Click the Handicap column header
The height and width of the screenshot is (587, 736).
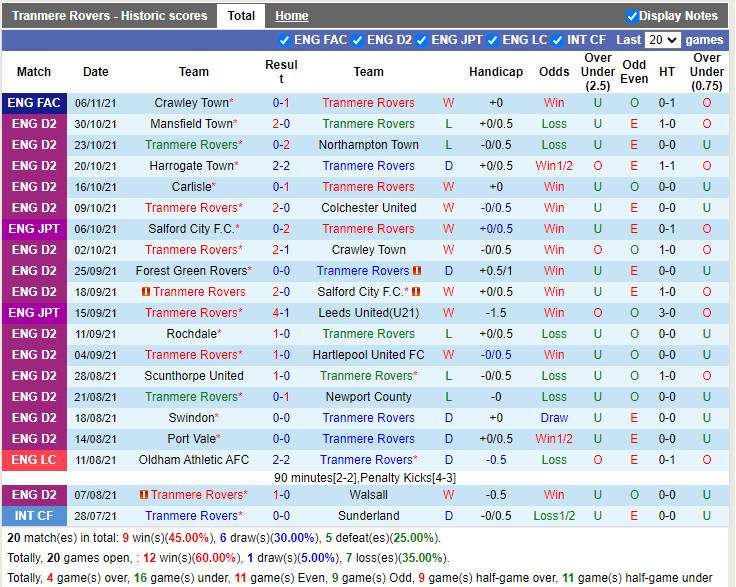[x=495, y=72]
